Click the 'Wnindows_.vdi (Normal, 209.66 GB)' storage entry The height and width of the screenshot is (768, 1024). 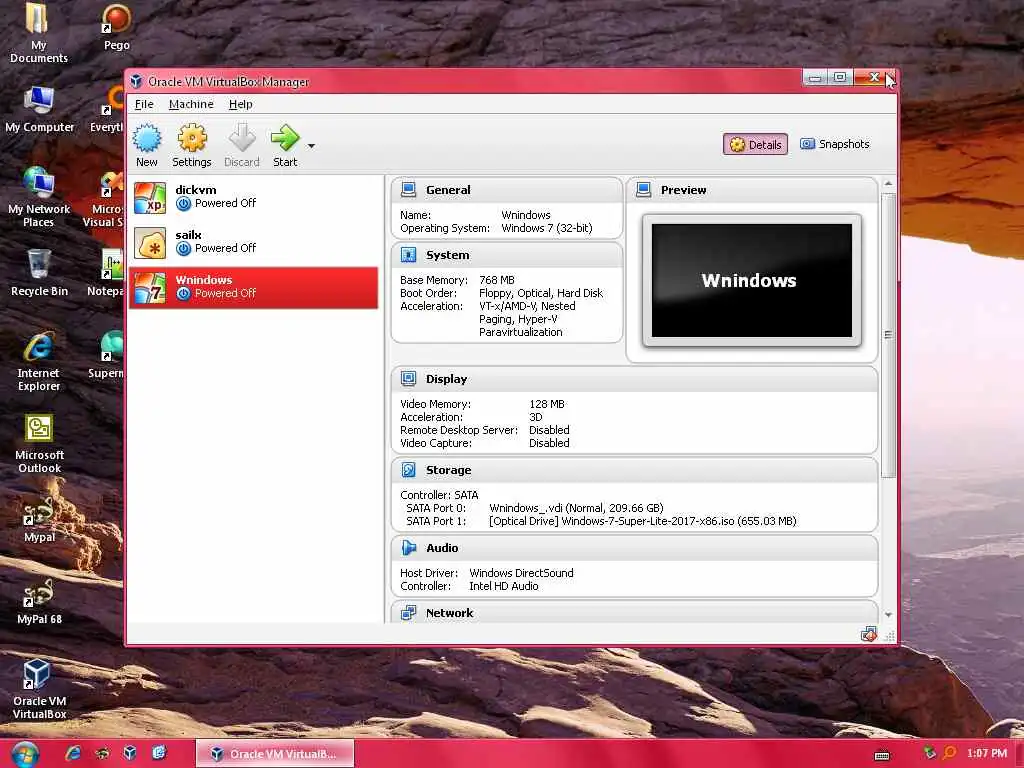point(576,508)
